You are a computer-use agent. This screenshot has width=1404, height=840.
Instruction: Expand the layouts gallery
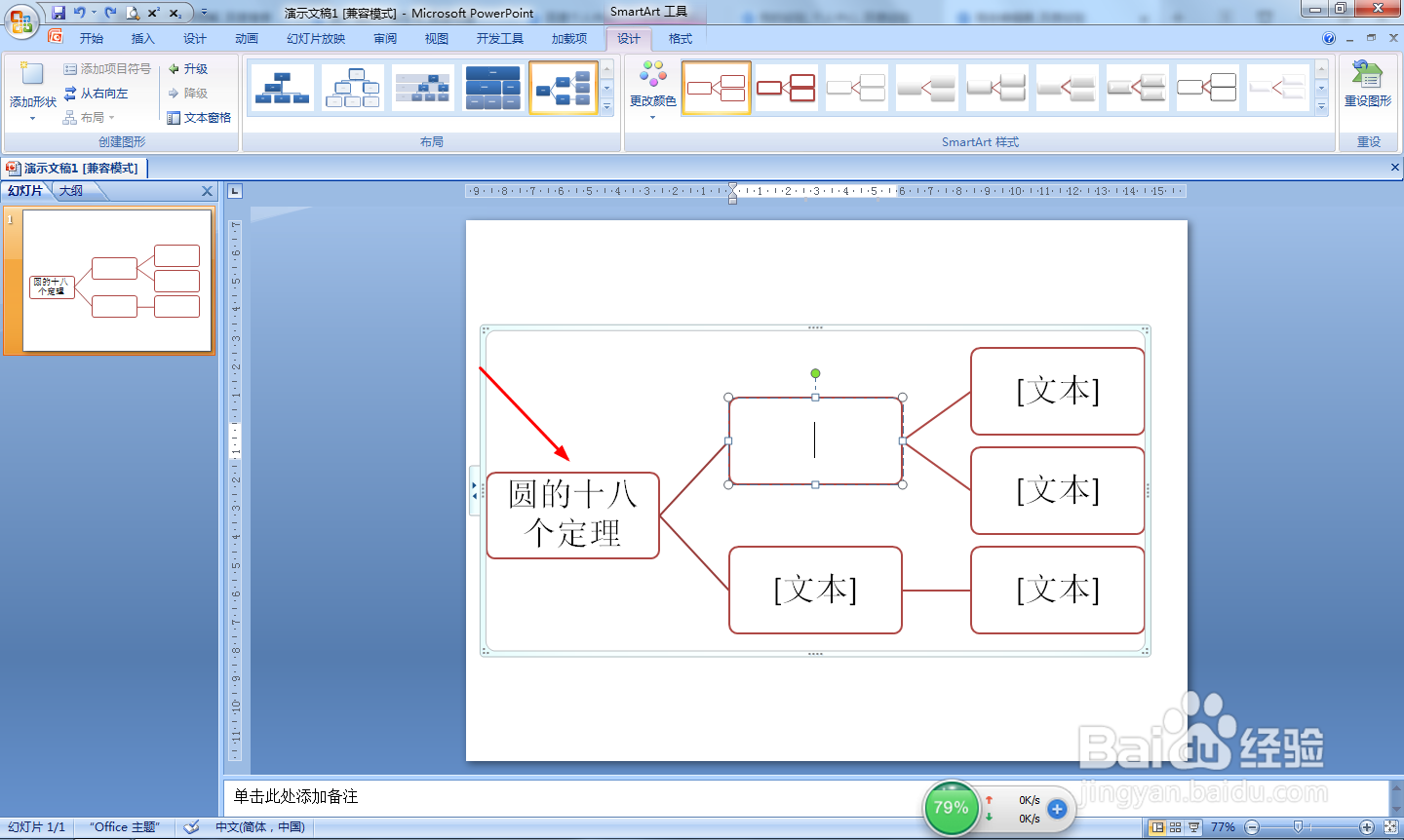[607, 107]
